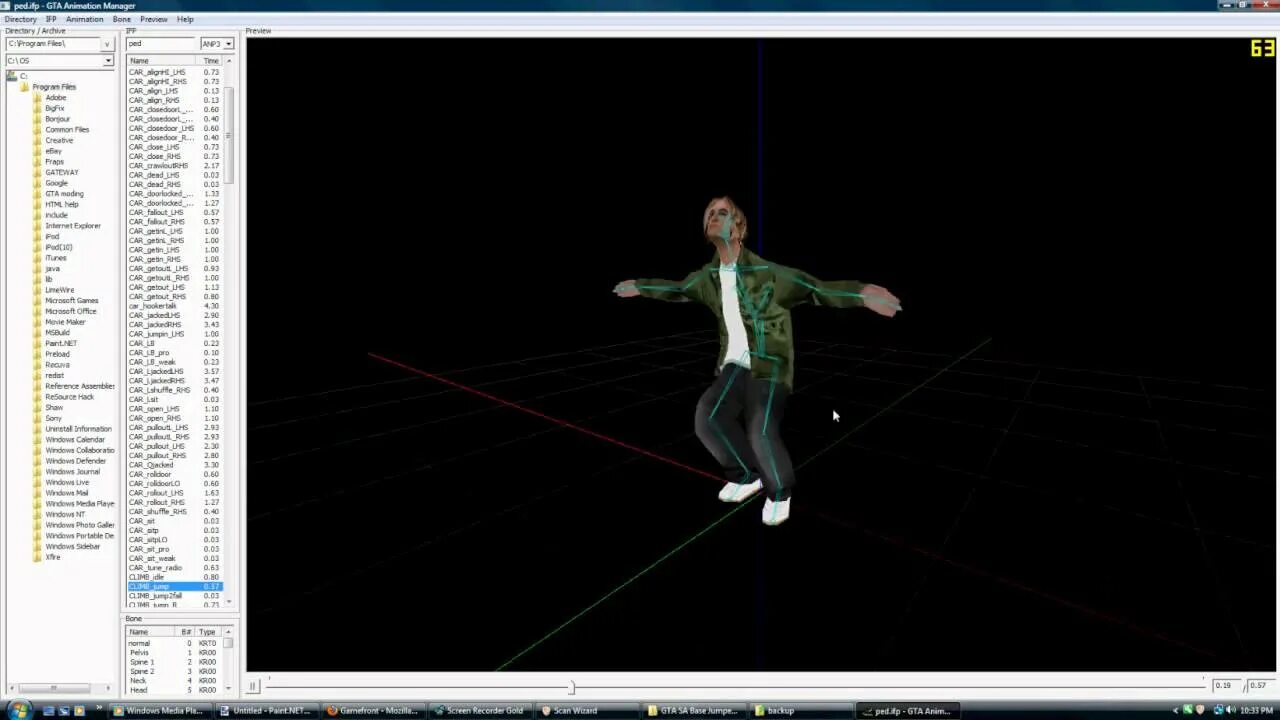This screenshot has width=1280, height=720.
Task: Select the Bonjour folder icon
Action: click(x=38, y=119)
